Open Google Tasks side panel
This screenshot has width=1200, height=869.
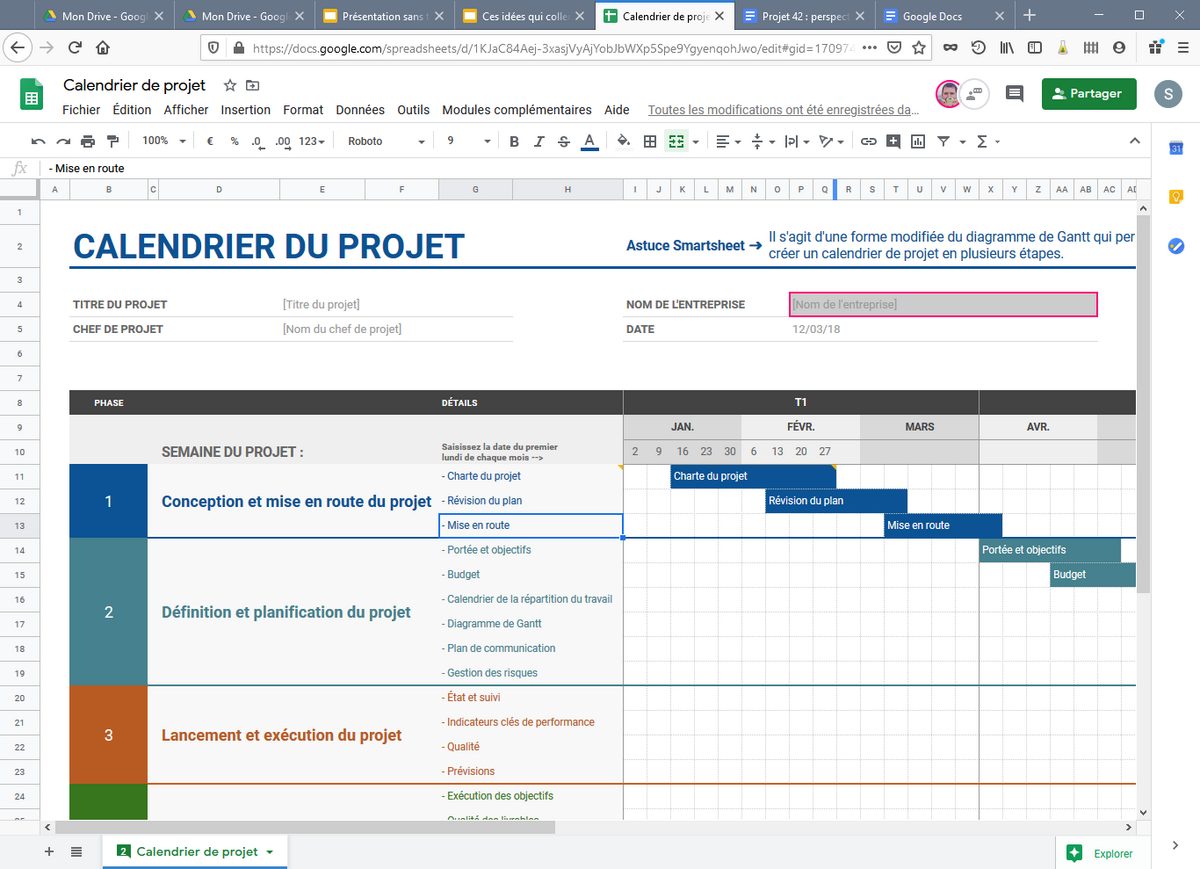(x=1177, y=246)
